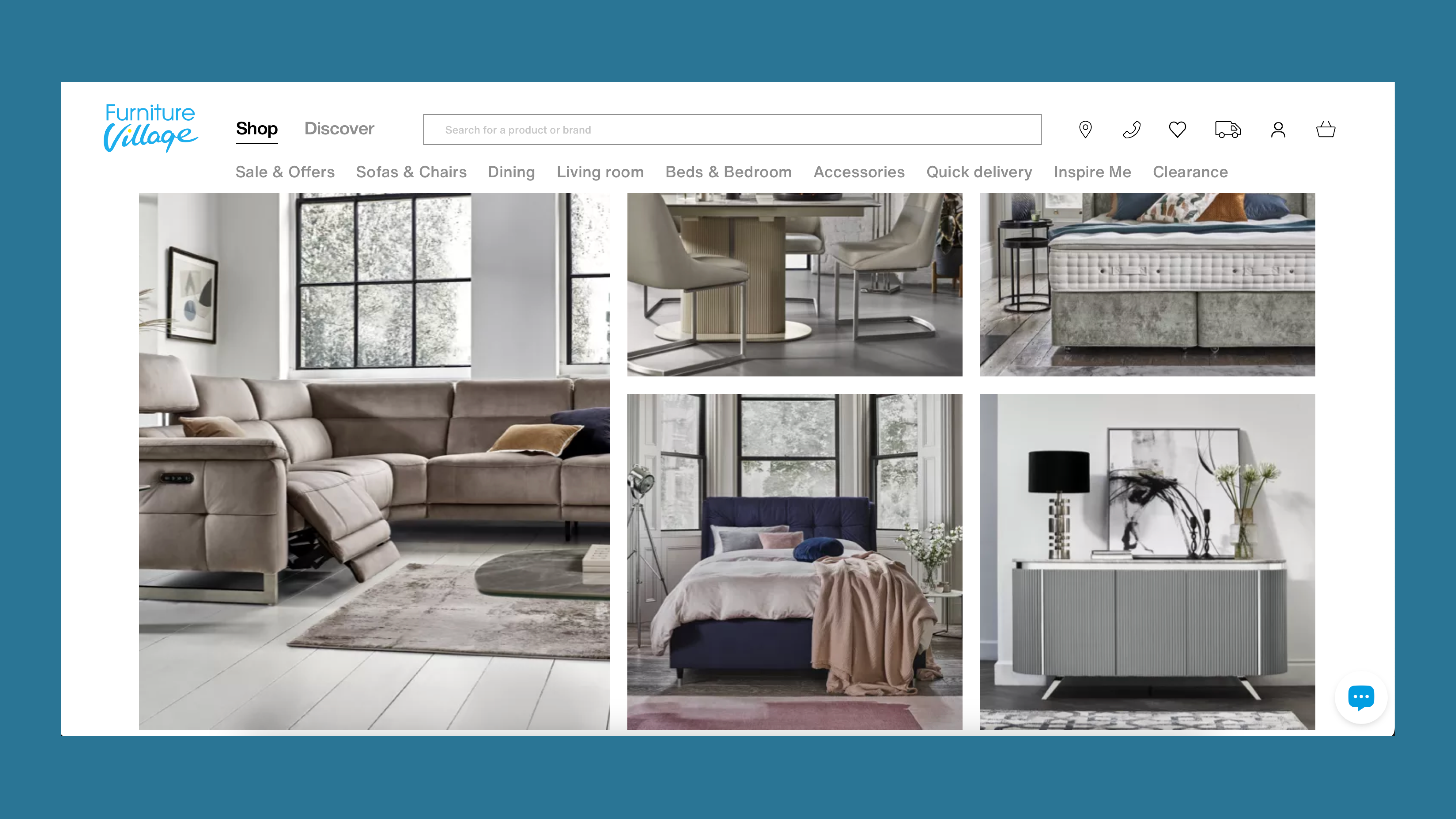Image resolution: width=1456 pixels, height=819 pixels.
Task: Click the Furniture Village logo
Action: tap(150, 128)
